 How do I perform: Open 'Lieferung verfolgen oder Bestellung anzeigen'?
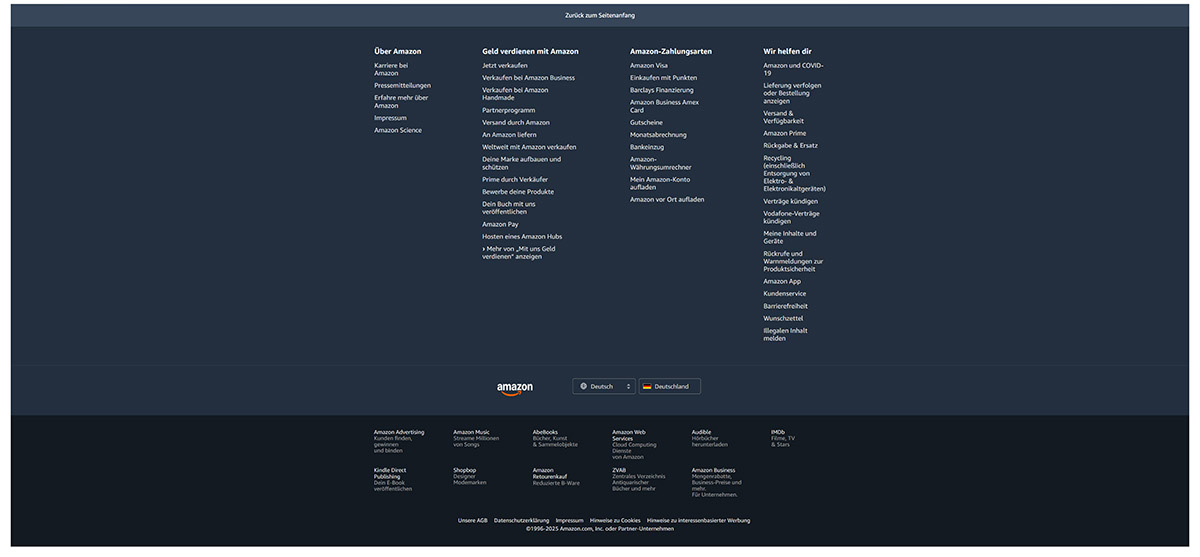pos(793,93)
